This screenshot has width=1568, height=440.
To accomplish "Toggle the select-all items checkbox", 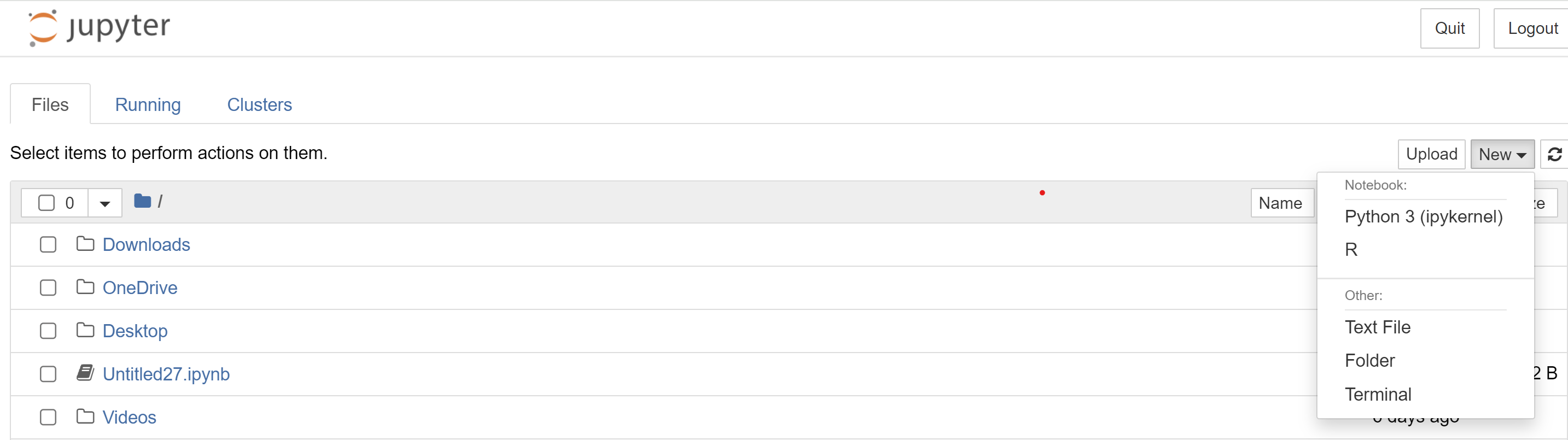I will click(47, 203).
